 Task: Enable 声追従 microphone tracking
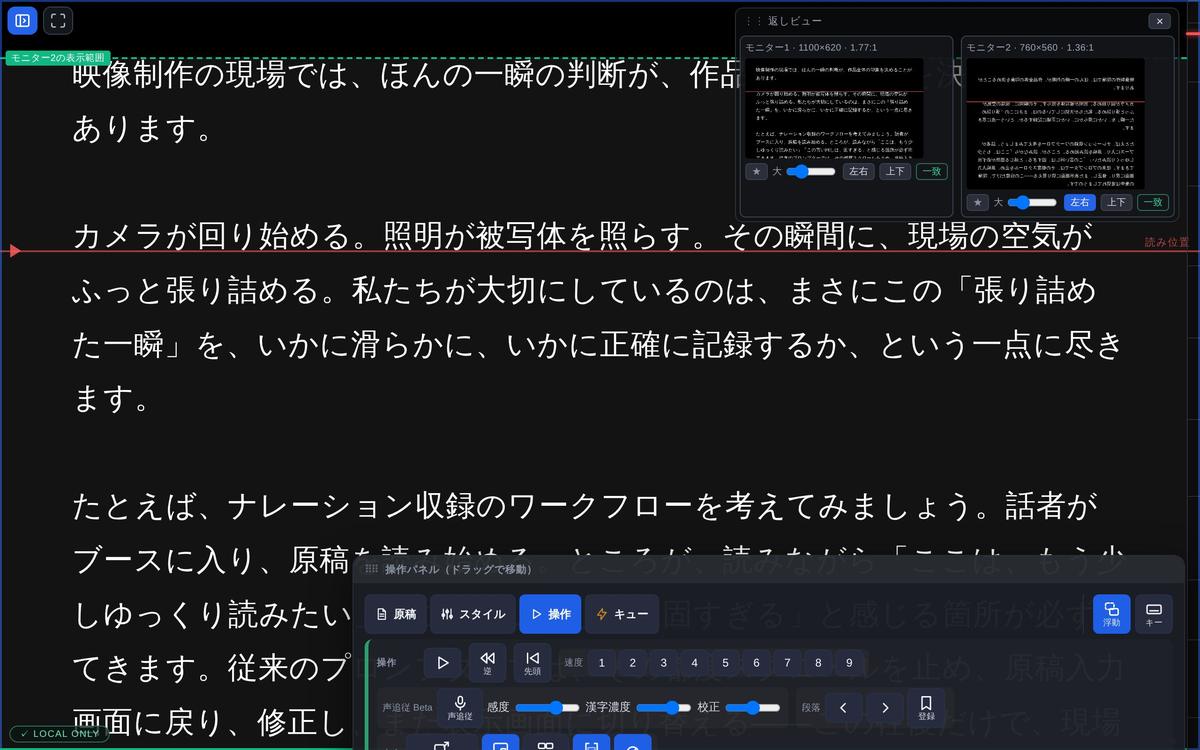[460, 707]
